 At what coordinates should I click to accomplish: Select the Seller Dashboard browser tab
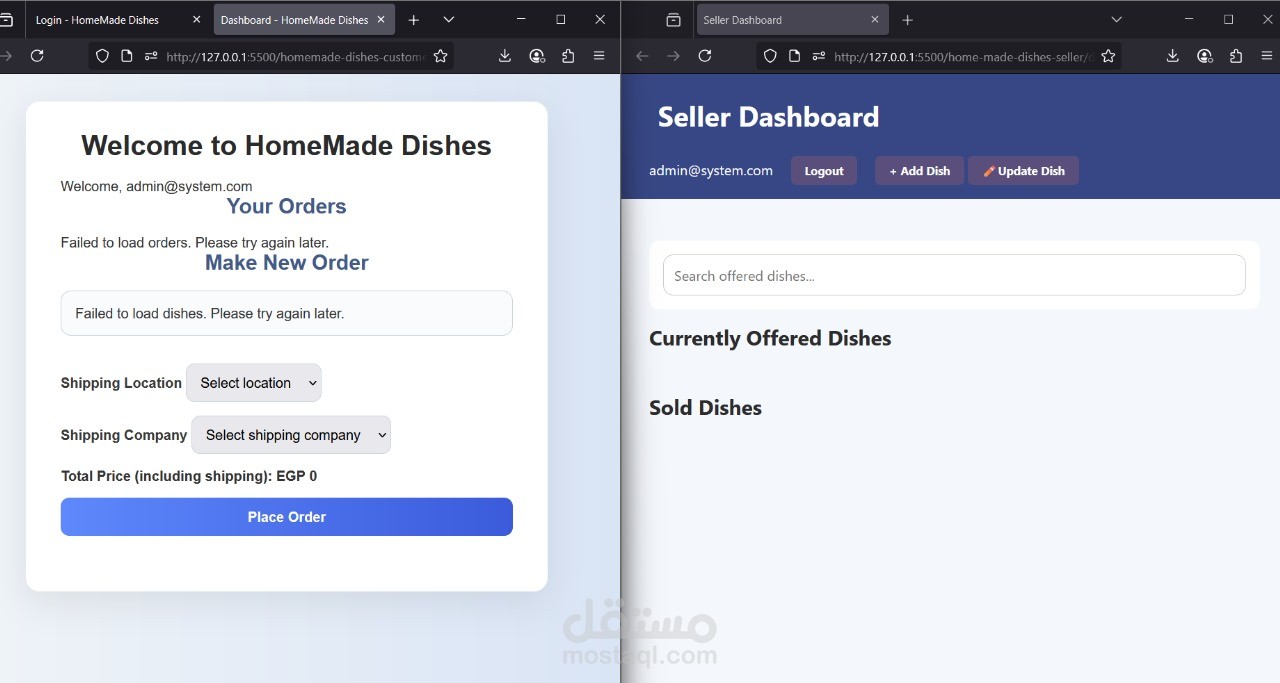791,20
